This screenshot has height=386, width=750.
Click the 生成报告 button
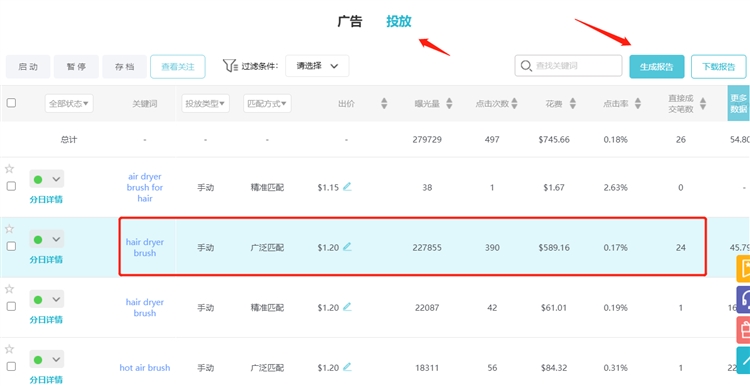click(x=657, y=66)
